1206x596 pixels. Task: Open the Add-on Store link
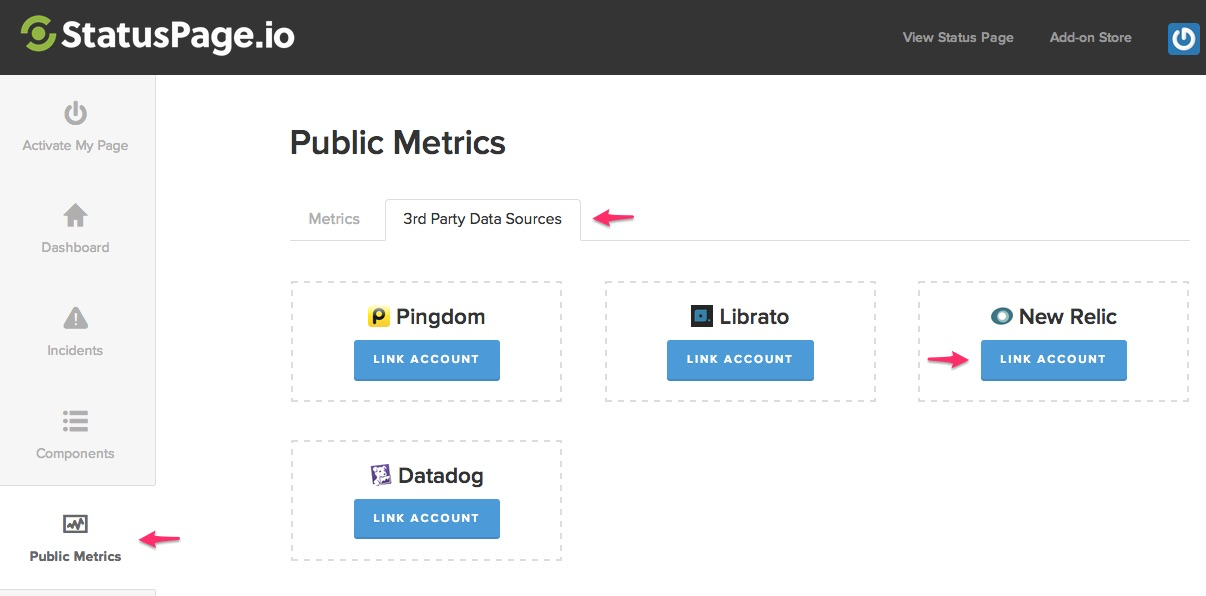click(1090, 37)
